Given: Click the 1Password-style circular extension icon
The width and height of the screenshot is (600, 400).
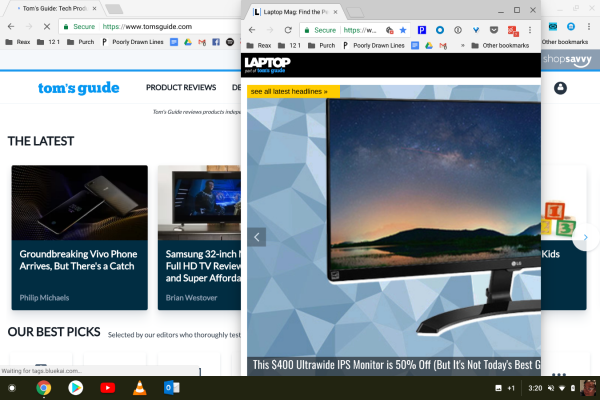Looking at the screenshot, I should (458, 30).
